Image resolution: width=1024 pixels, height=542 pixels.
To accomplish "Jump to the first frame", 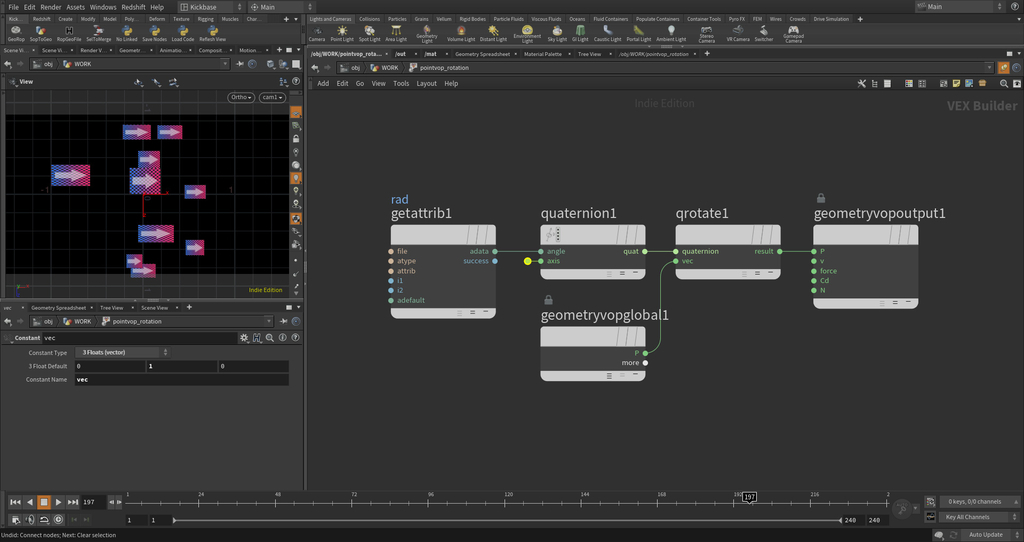I will 15,502.
